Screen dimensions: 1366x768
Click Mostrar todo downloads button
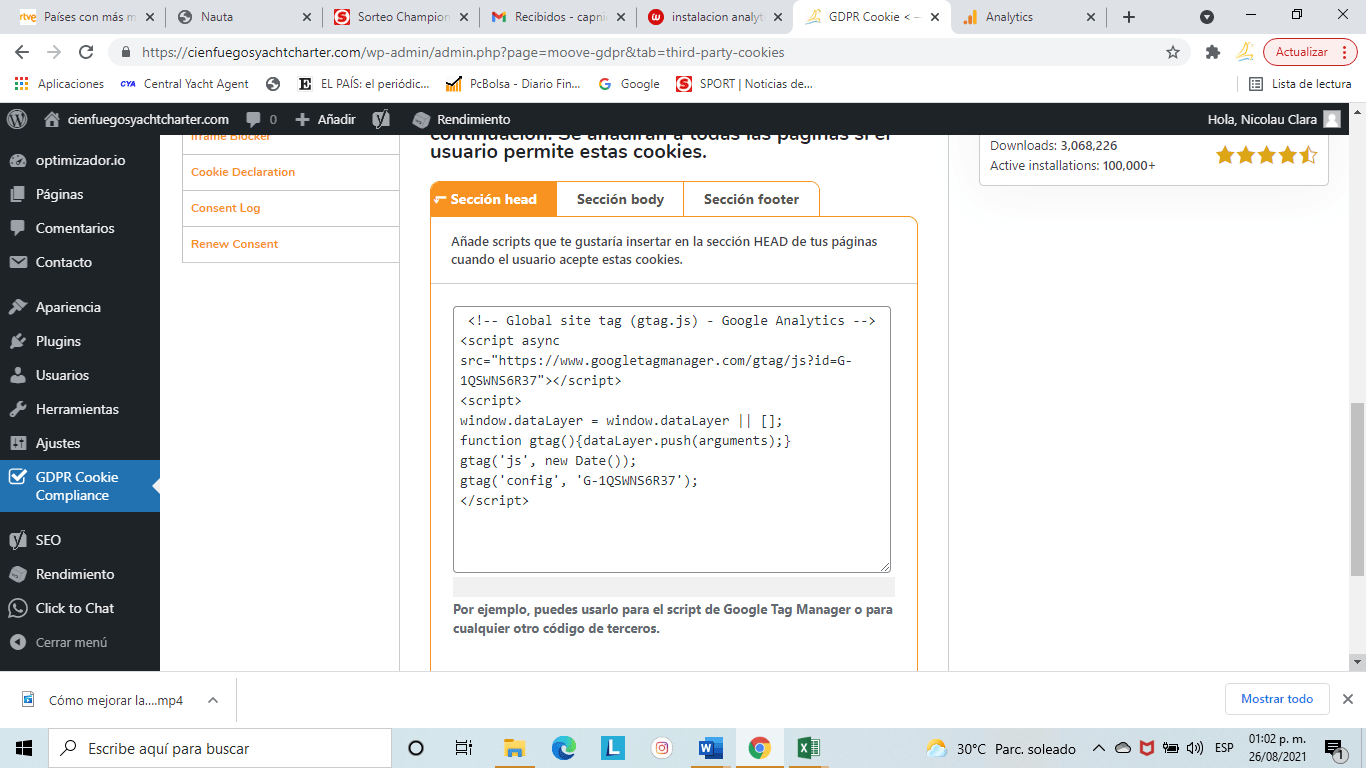click(x=1277, y=699)
